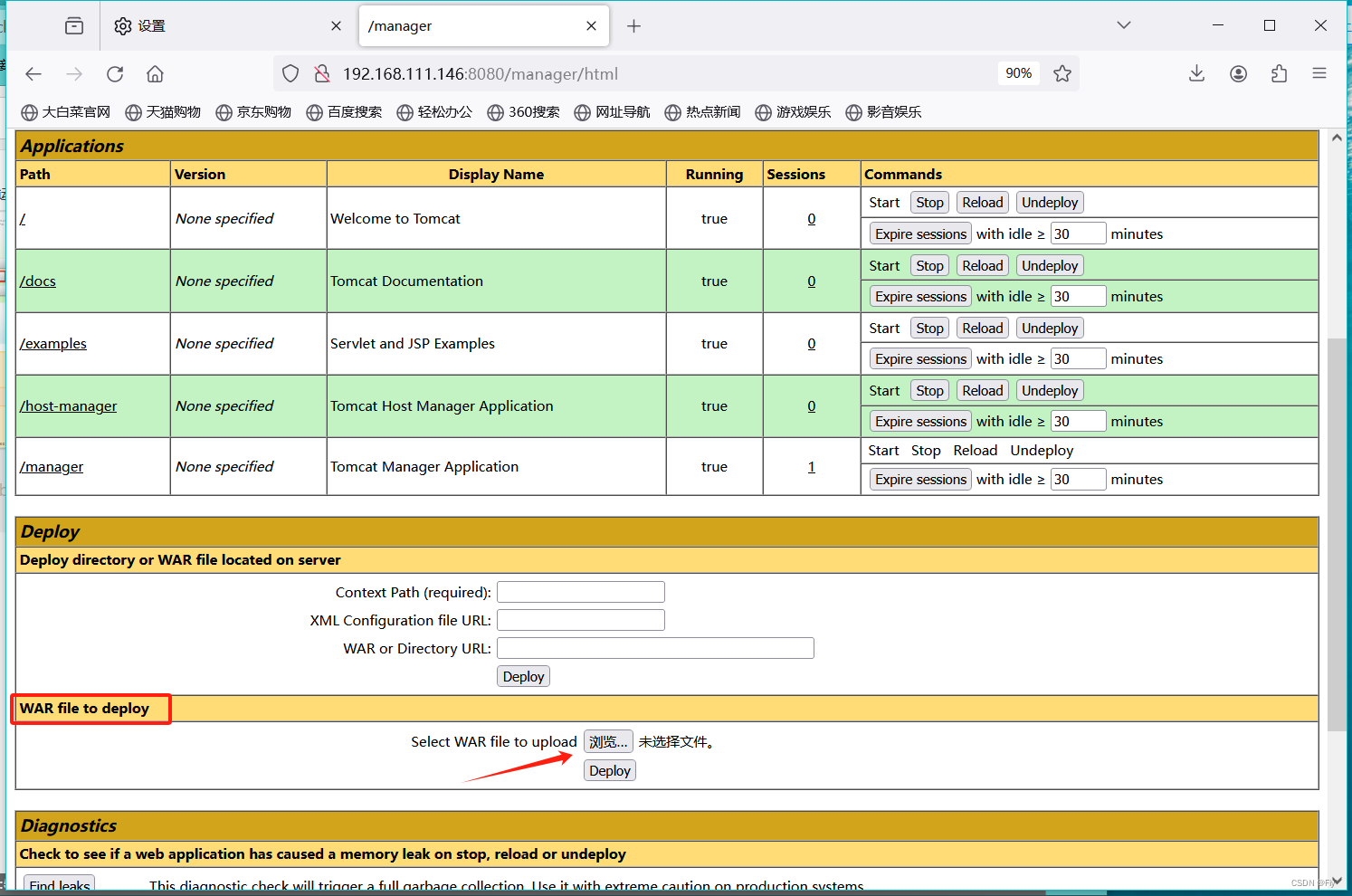
Task: Open the 京东购物 bookmark
Action: 253,112
